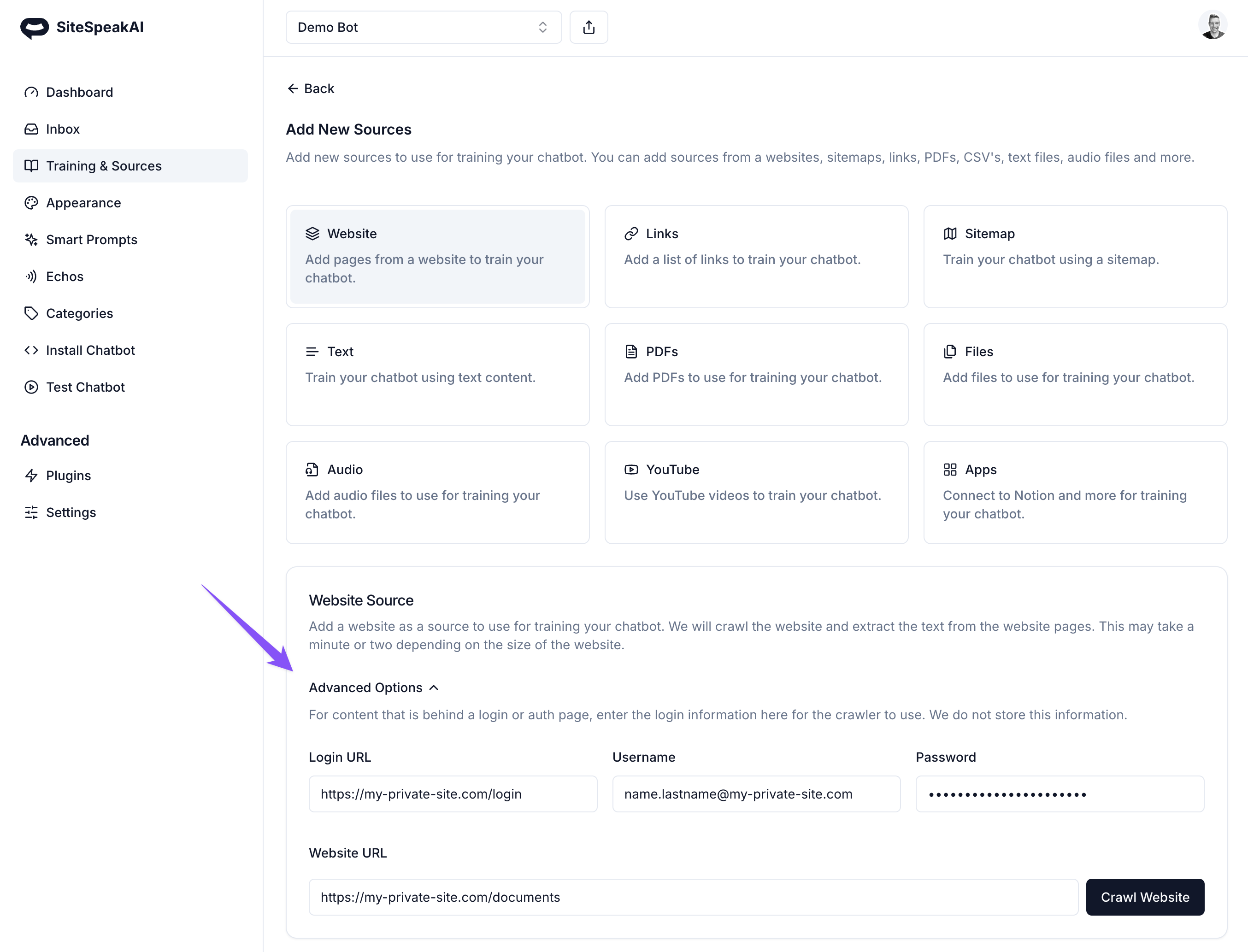The image size is (1248, 952).
Task: Click the Smart Prompts sparkle icon
Action: [x=31, y=240]
